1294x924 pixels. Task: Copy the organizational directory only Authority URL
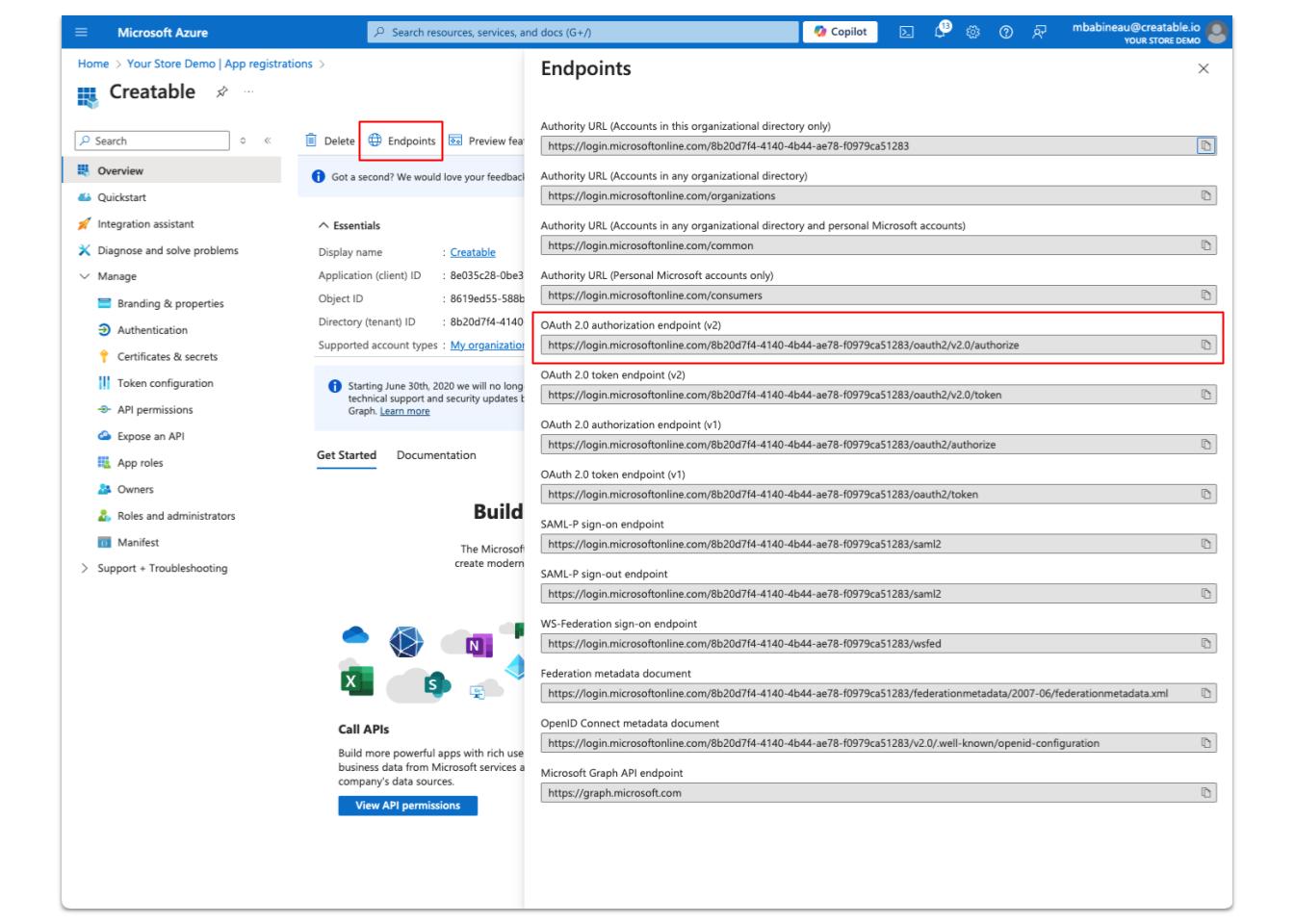click(1205, 146)
